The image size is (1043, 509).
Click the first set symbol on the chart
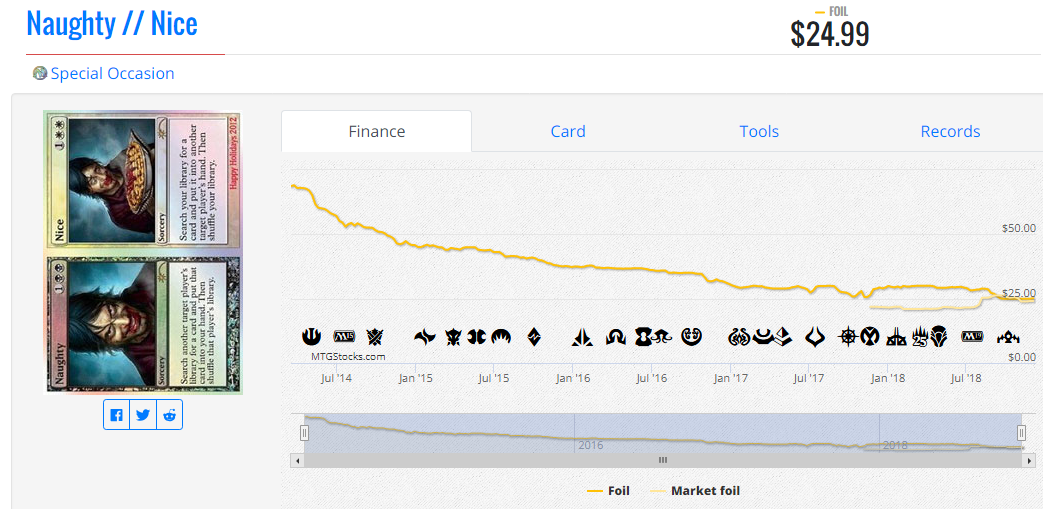[311, 337]
